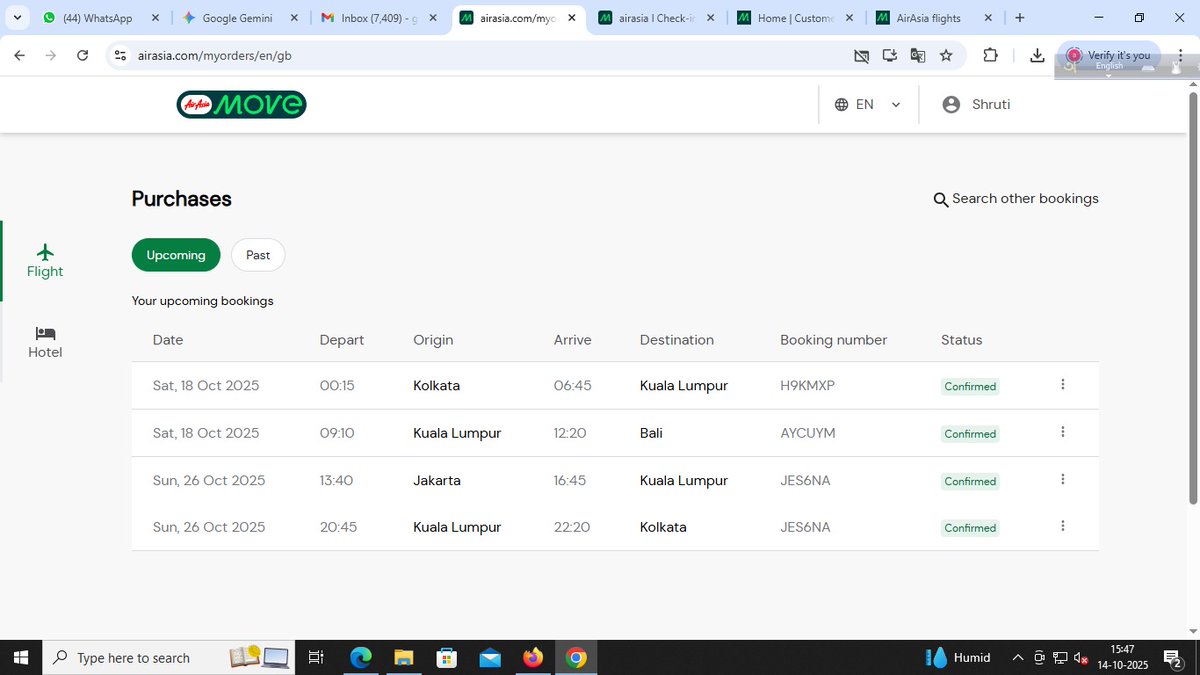
Task: Open a new browser tab
Action: (1019, 18)
